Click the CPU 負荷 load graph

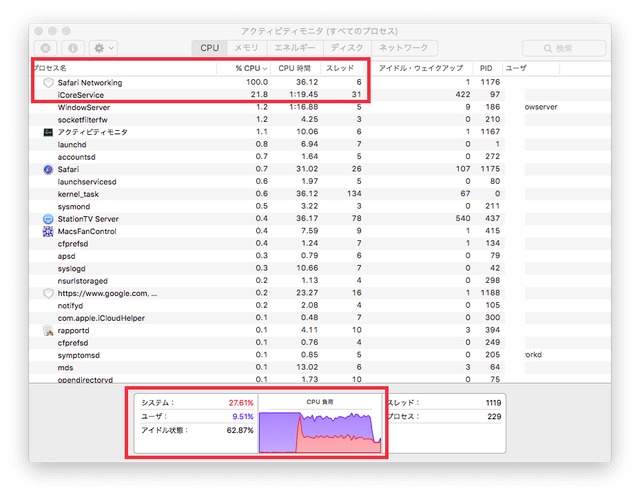click(320, 432)
